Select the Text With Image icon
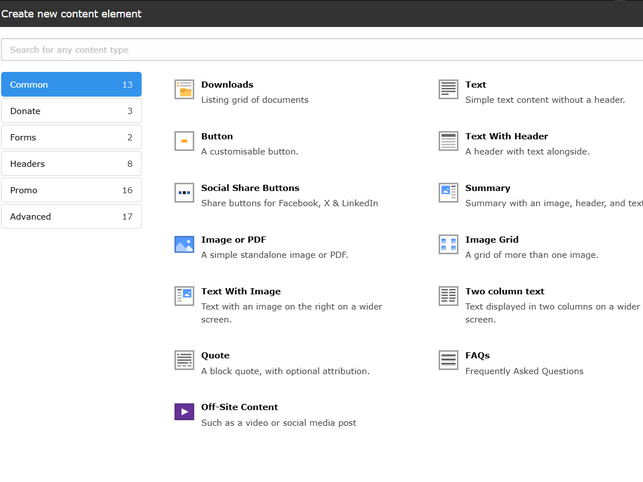 pyautogui.click(x=184, y=296)
